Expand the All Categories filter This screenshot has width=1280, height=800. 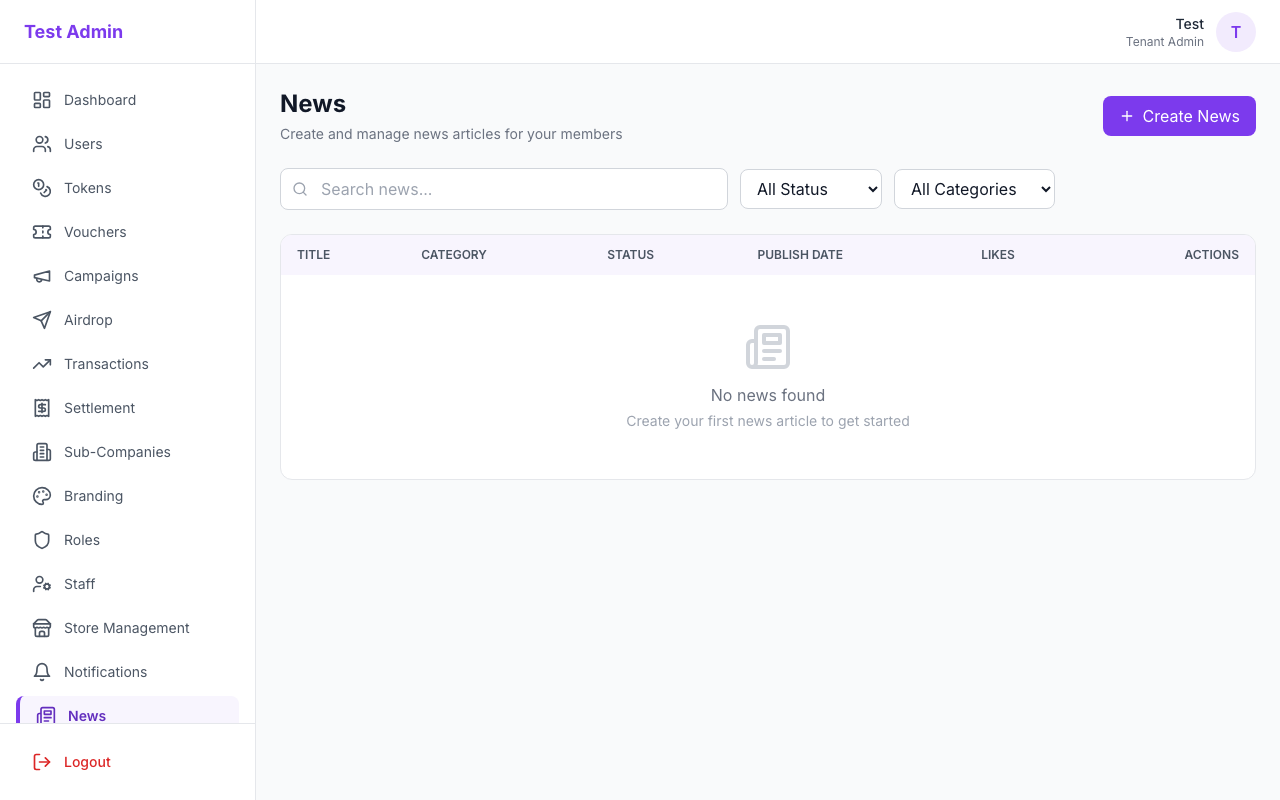[974, 189]
